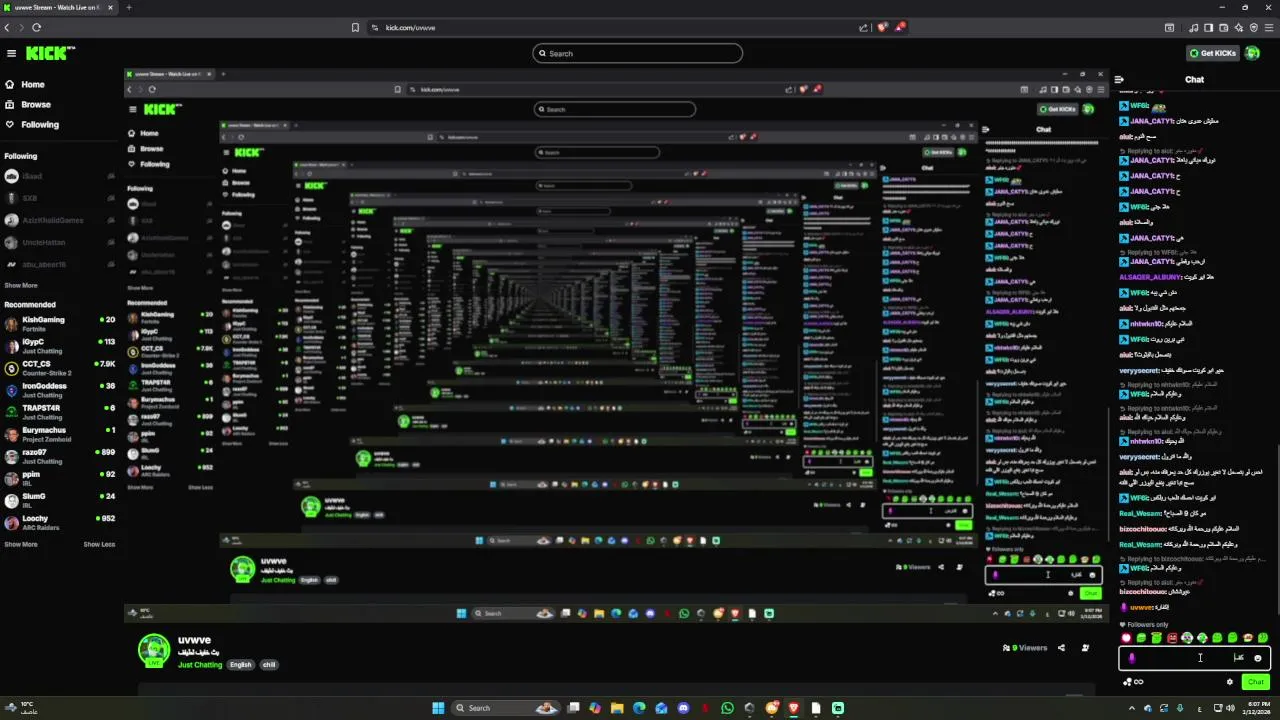
Task: Go back with browser back arrow
Action: click(x=9, y=27)
